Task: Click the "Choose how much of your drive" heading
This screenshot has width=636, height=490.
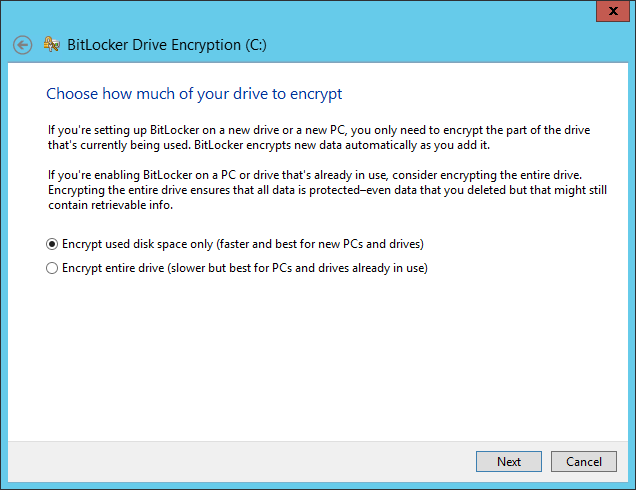Action: 194,94
